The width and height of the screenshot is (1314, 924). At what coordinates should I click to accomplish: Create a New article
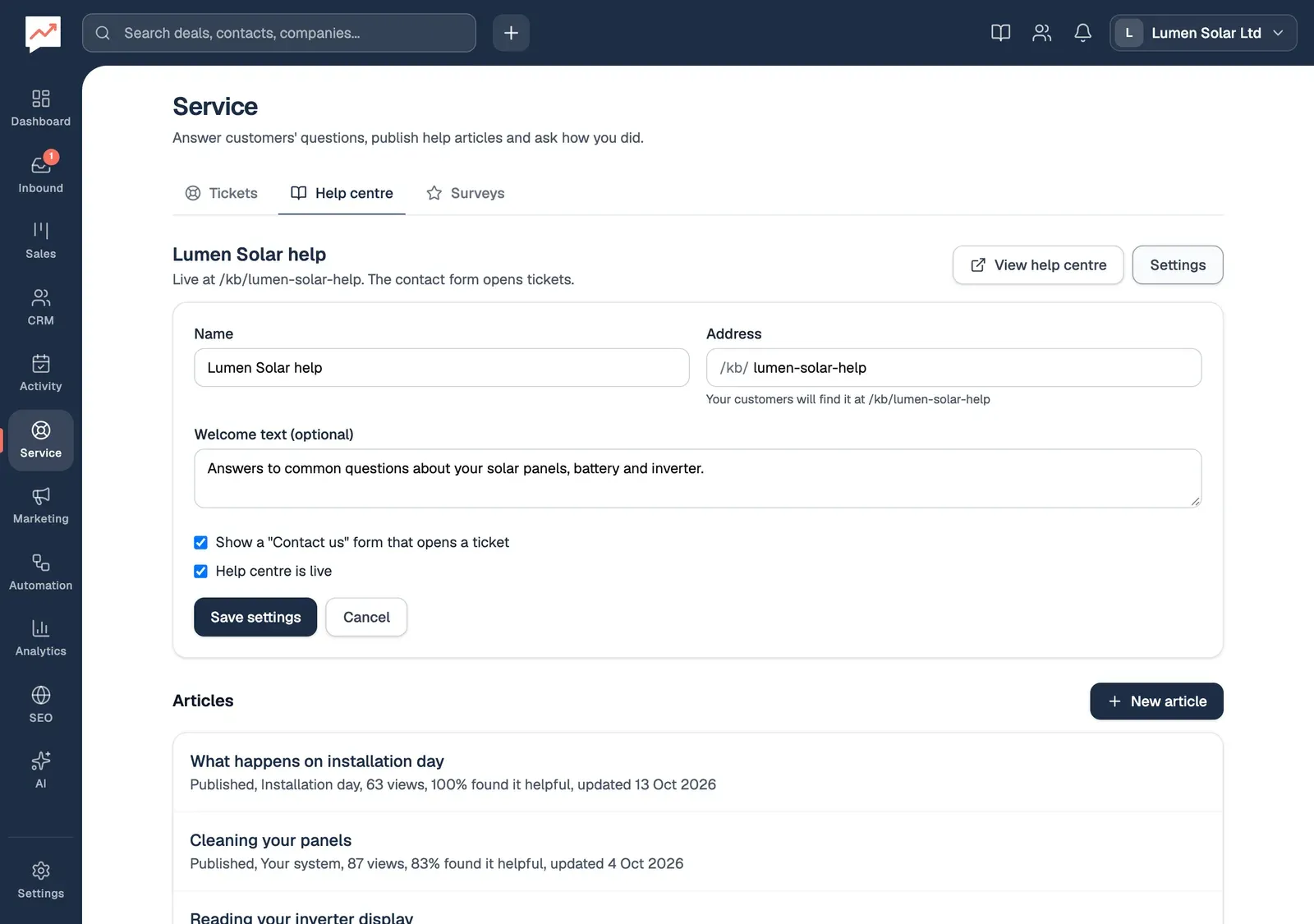coord(1156,701)
